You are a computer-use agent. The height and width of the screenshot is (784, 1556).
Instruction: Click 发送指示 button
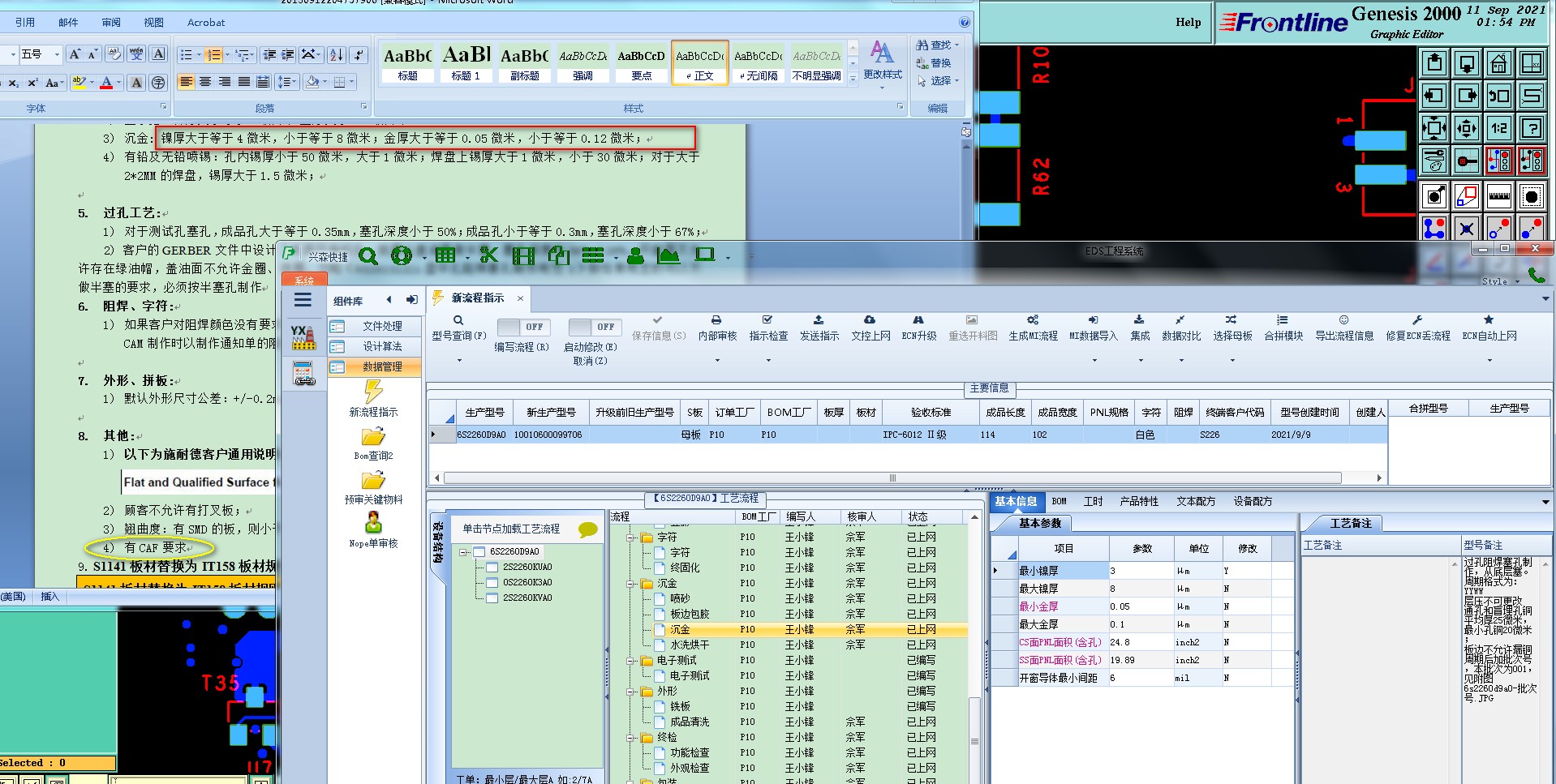click(819, 328)
